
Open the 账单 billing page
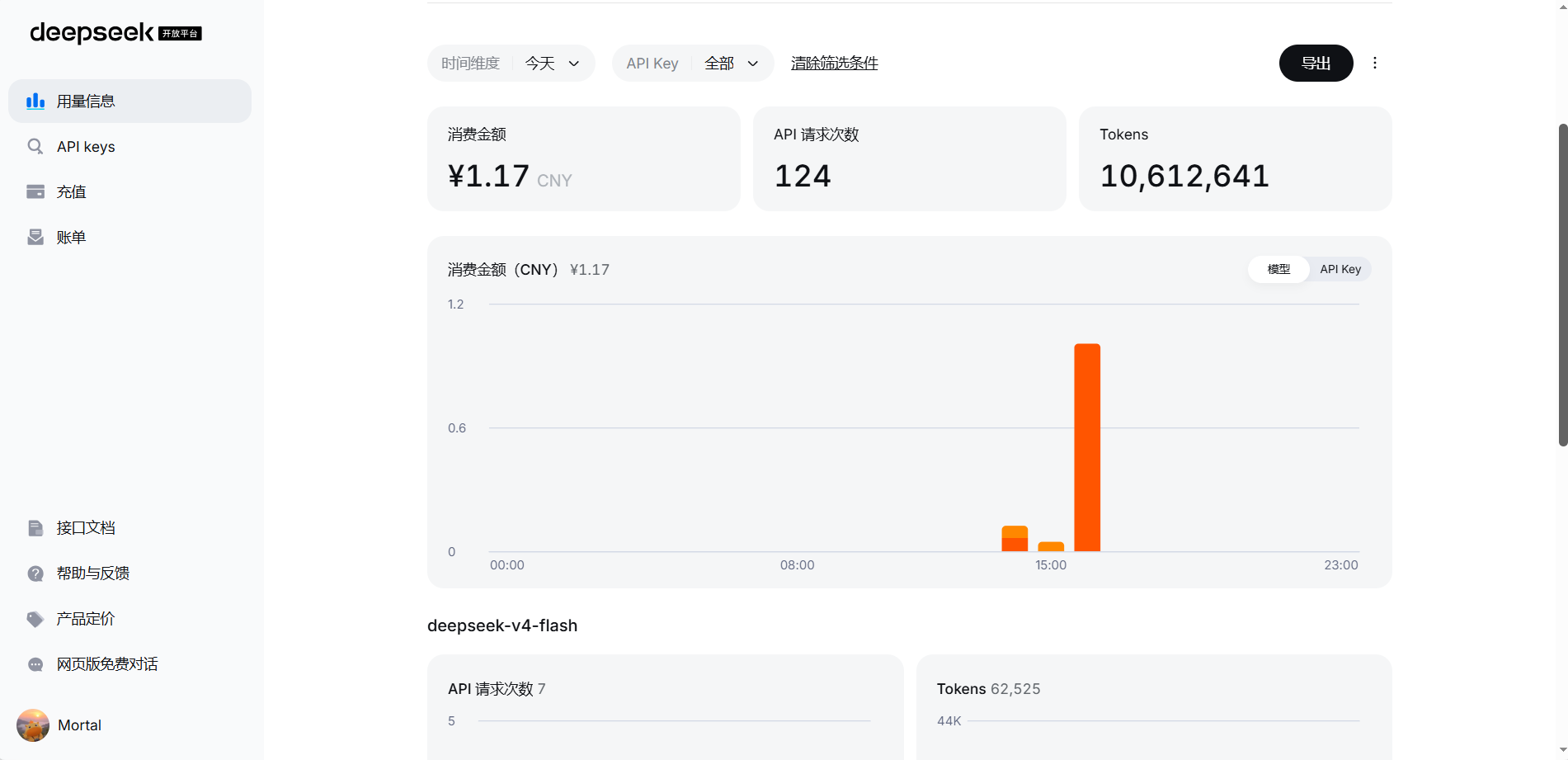point(129,238)
